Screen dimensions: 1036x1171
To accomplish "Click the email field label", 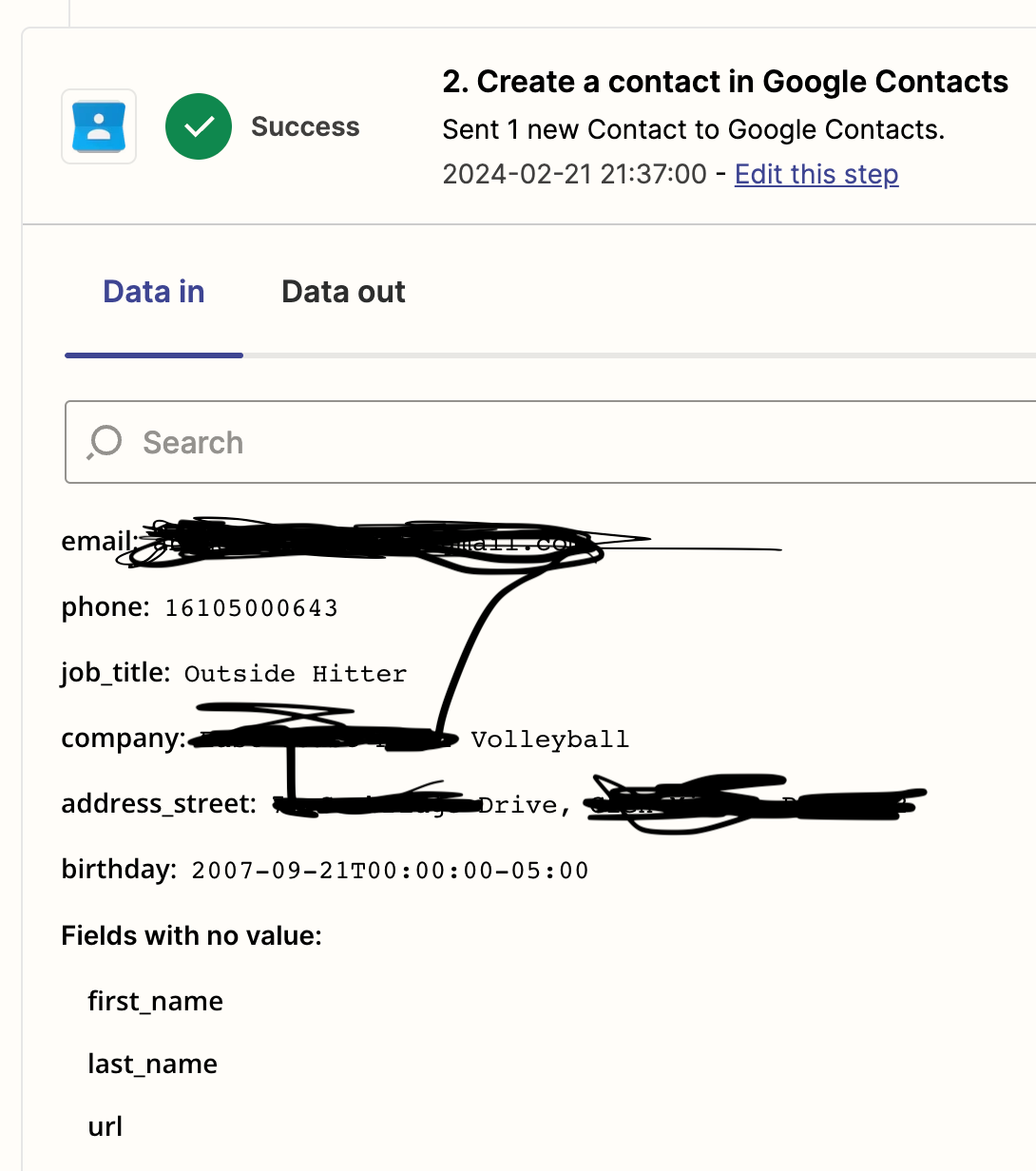I will coord(99,542).
